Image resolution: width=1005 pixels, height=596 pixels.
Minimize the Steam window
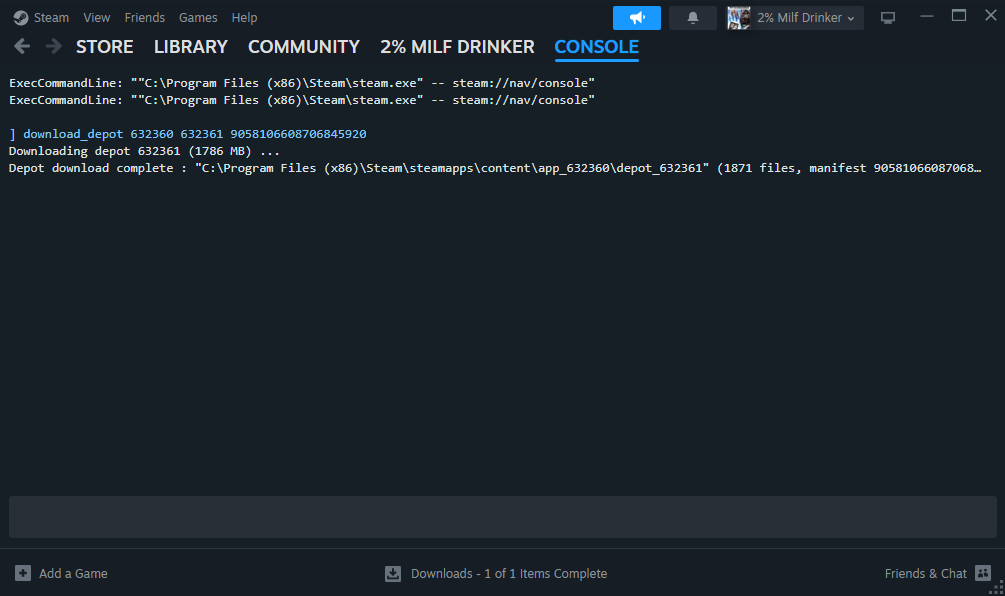[x=927, y=16]
